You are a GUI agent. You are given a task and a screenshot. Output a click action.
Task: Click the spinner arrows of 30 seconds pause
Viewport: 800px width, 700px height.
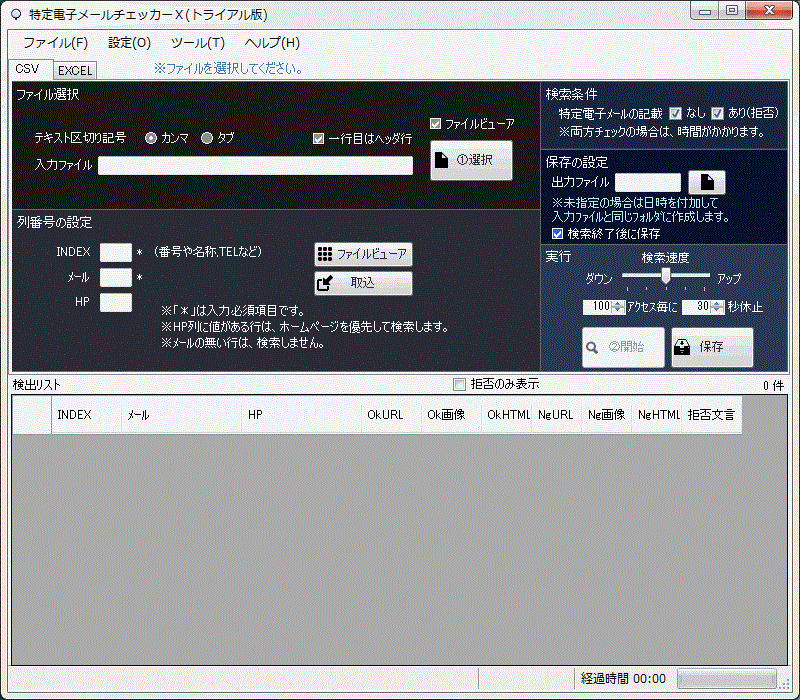pyautogui.click(x=717, y=307)
